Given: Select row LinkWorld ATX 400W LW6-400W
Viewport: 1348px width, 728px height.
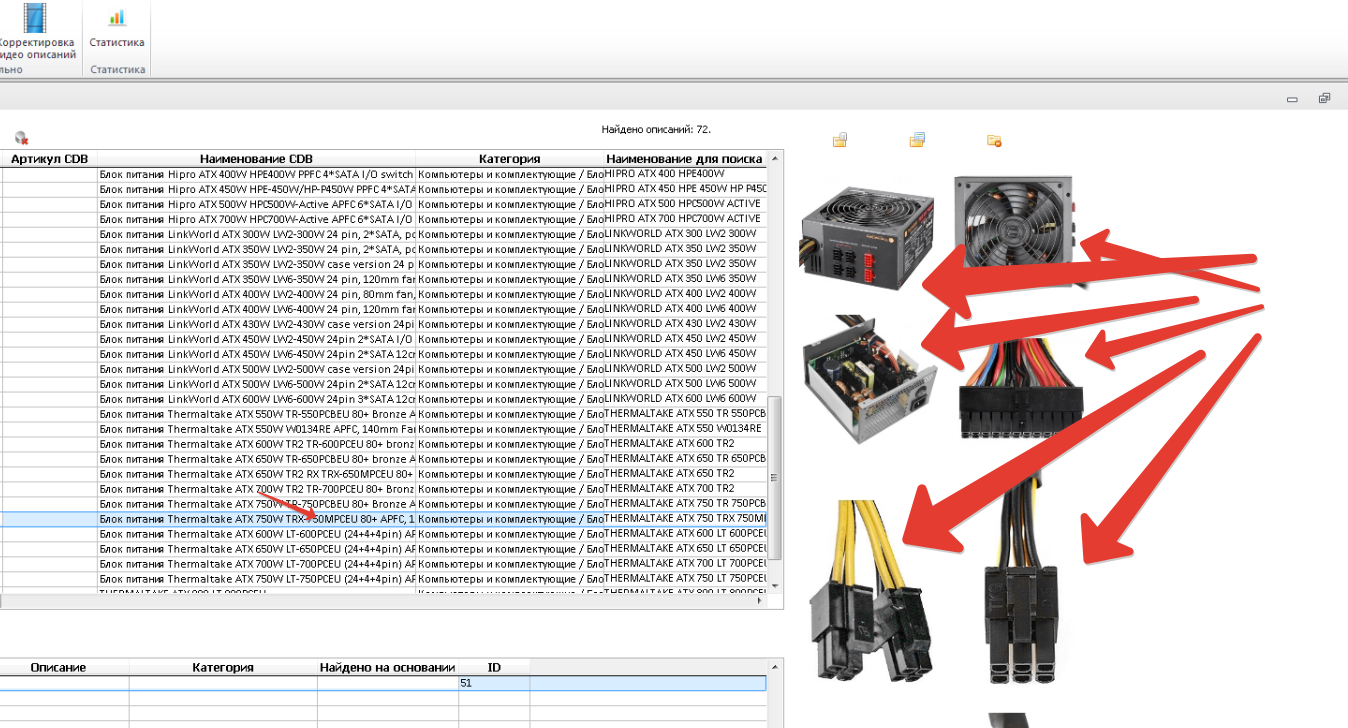Looking at the screenshot, I should (383, 309).
